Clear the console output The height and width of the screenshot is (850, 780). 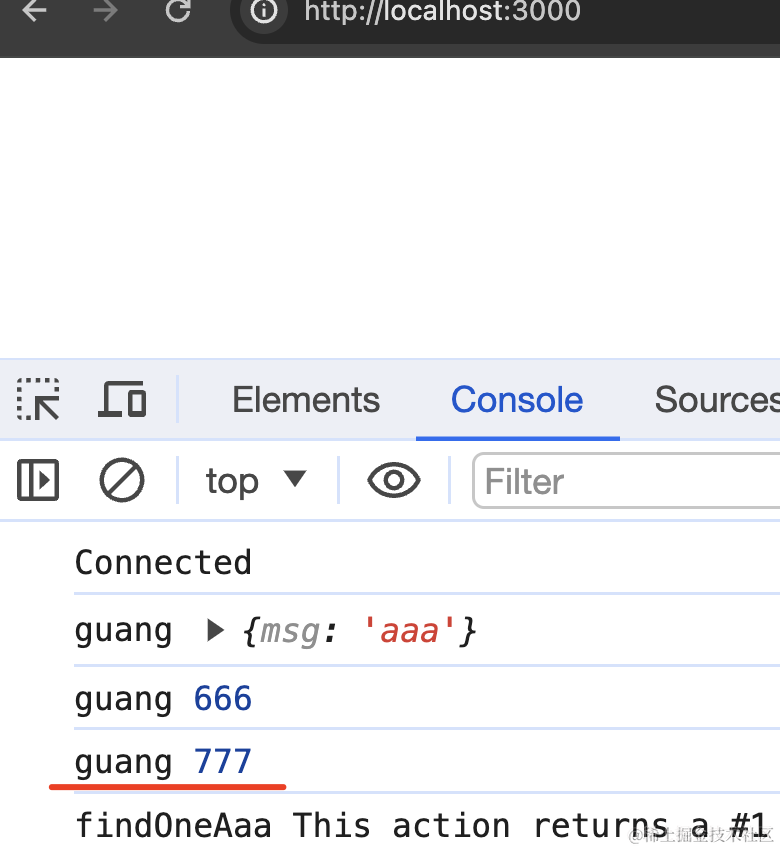pos(122,481)
